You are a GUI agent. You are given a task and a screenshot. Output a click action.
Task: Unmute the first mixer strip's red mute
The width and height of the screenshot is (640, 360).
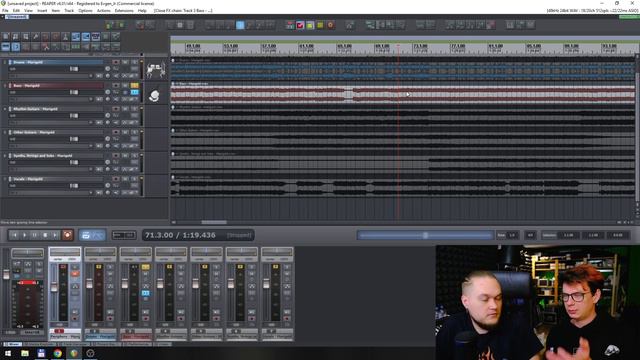click(x=75, y=273)
